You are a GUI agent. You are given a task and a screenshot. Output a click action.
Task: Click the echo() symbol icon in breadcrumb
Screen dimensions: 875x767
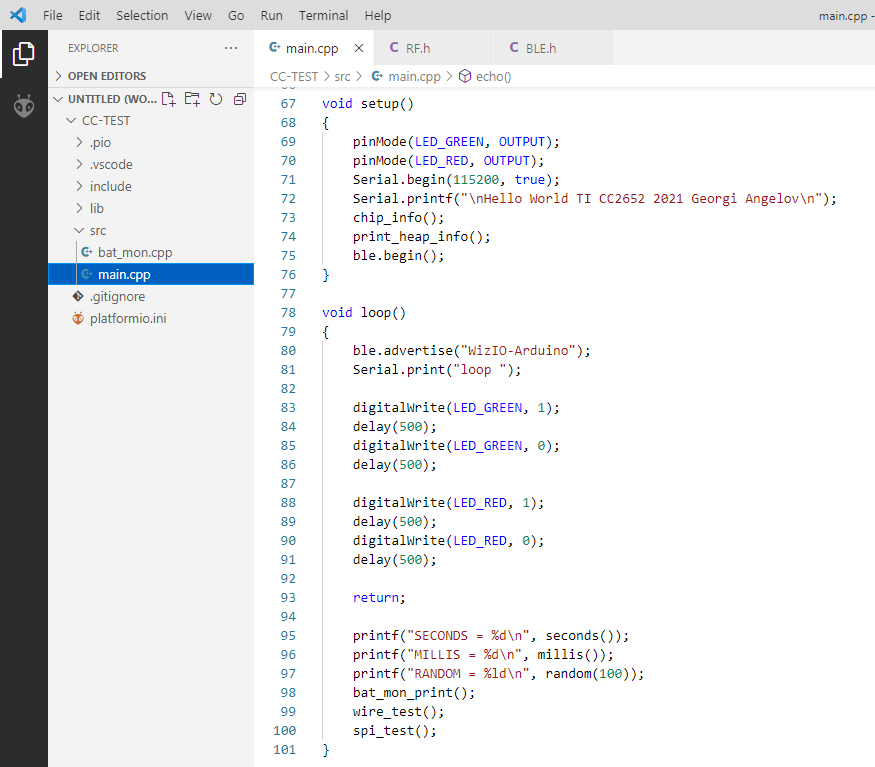point(465,76)
